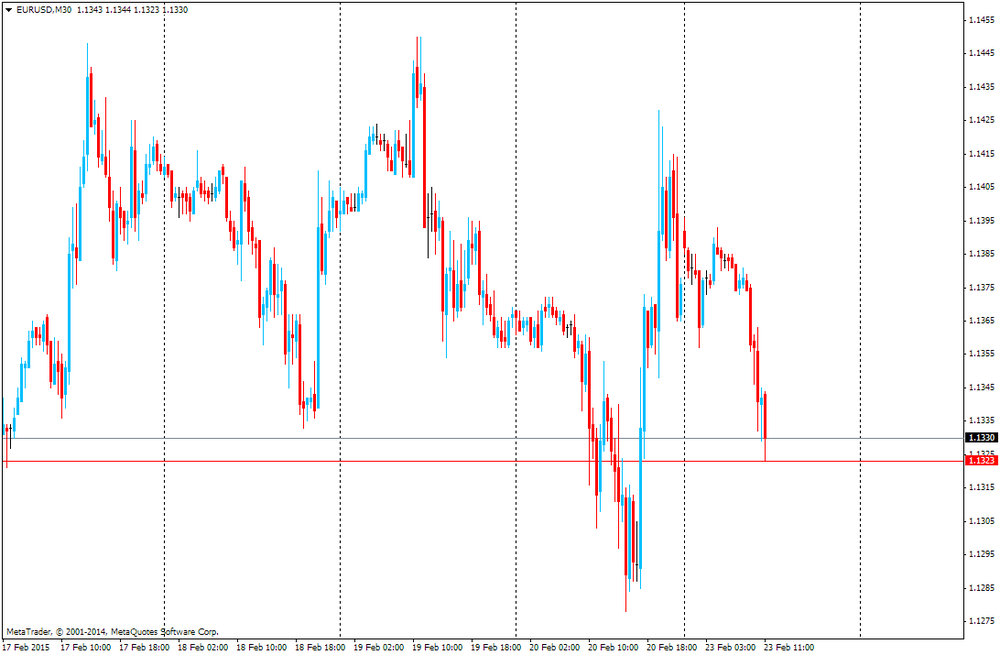The image size is (1000, 655).
Task: Click the 17 Feb 18:00 time label
Action: [144, 647]
